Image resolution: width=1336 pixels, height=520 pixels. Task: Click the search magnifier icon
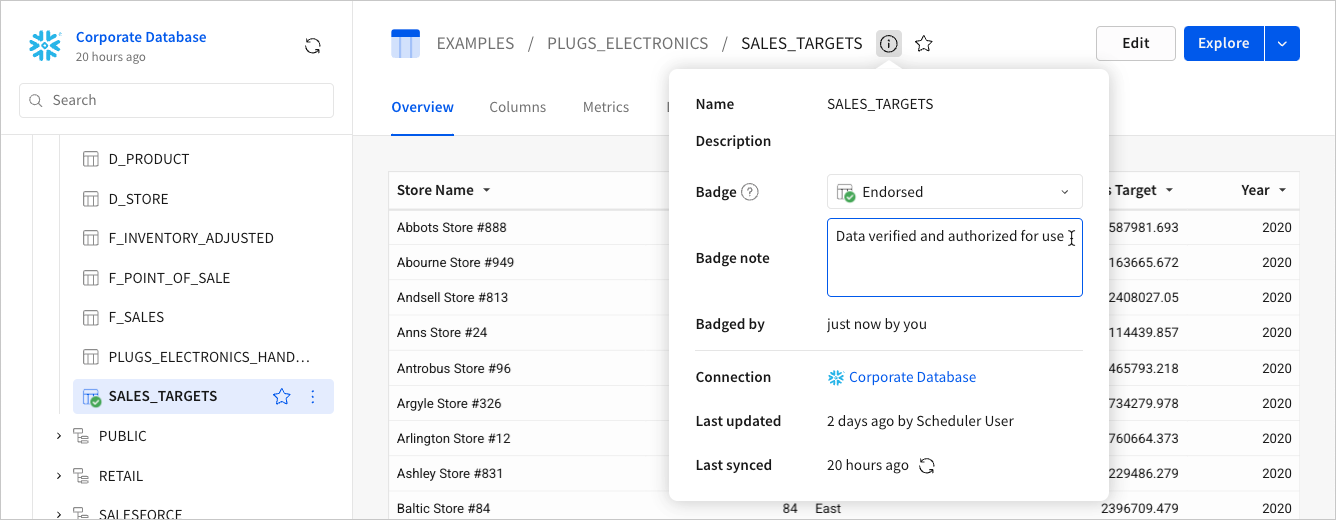click(36, 101)
